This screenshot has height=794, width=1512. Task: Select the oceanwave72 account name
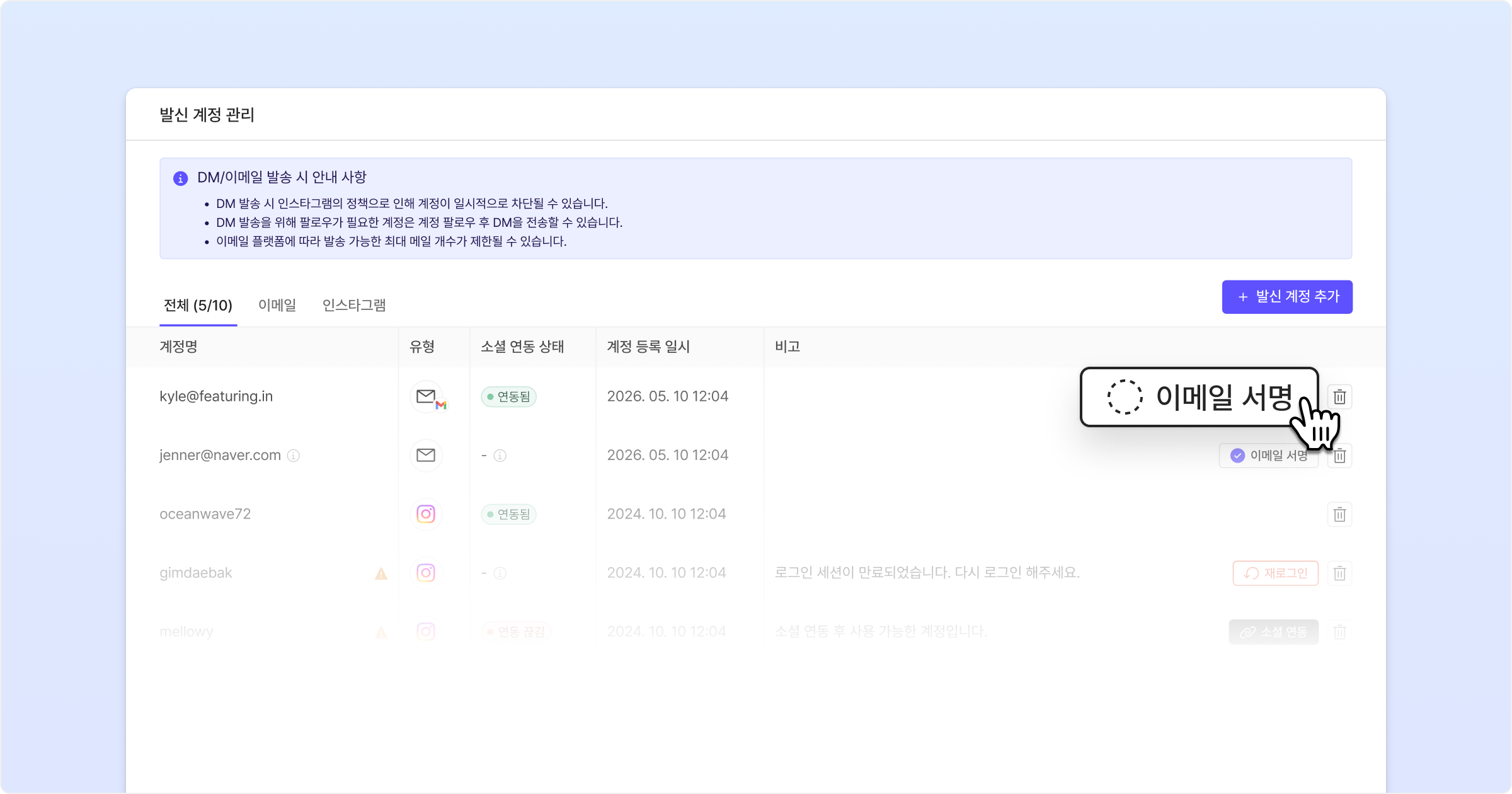click(x=205, y=514)
